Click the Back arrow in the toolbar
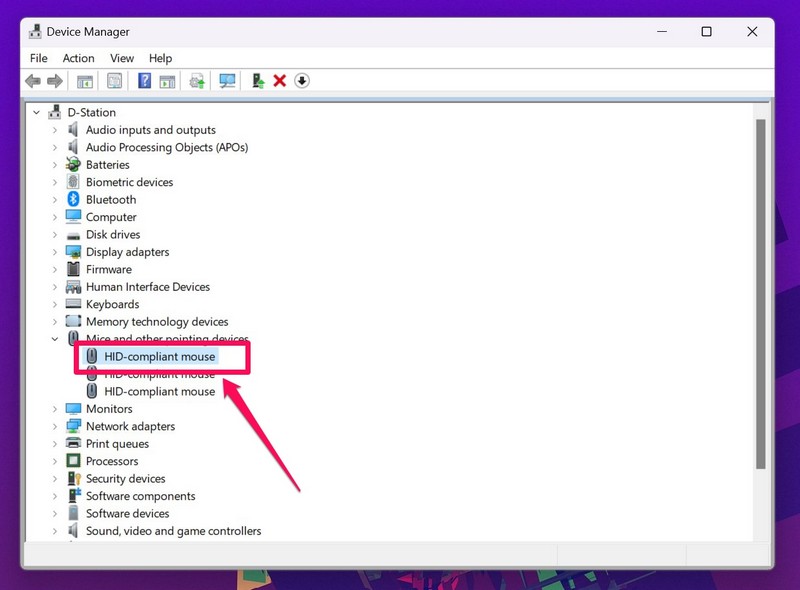800x590 pixels. click(33, 81)
